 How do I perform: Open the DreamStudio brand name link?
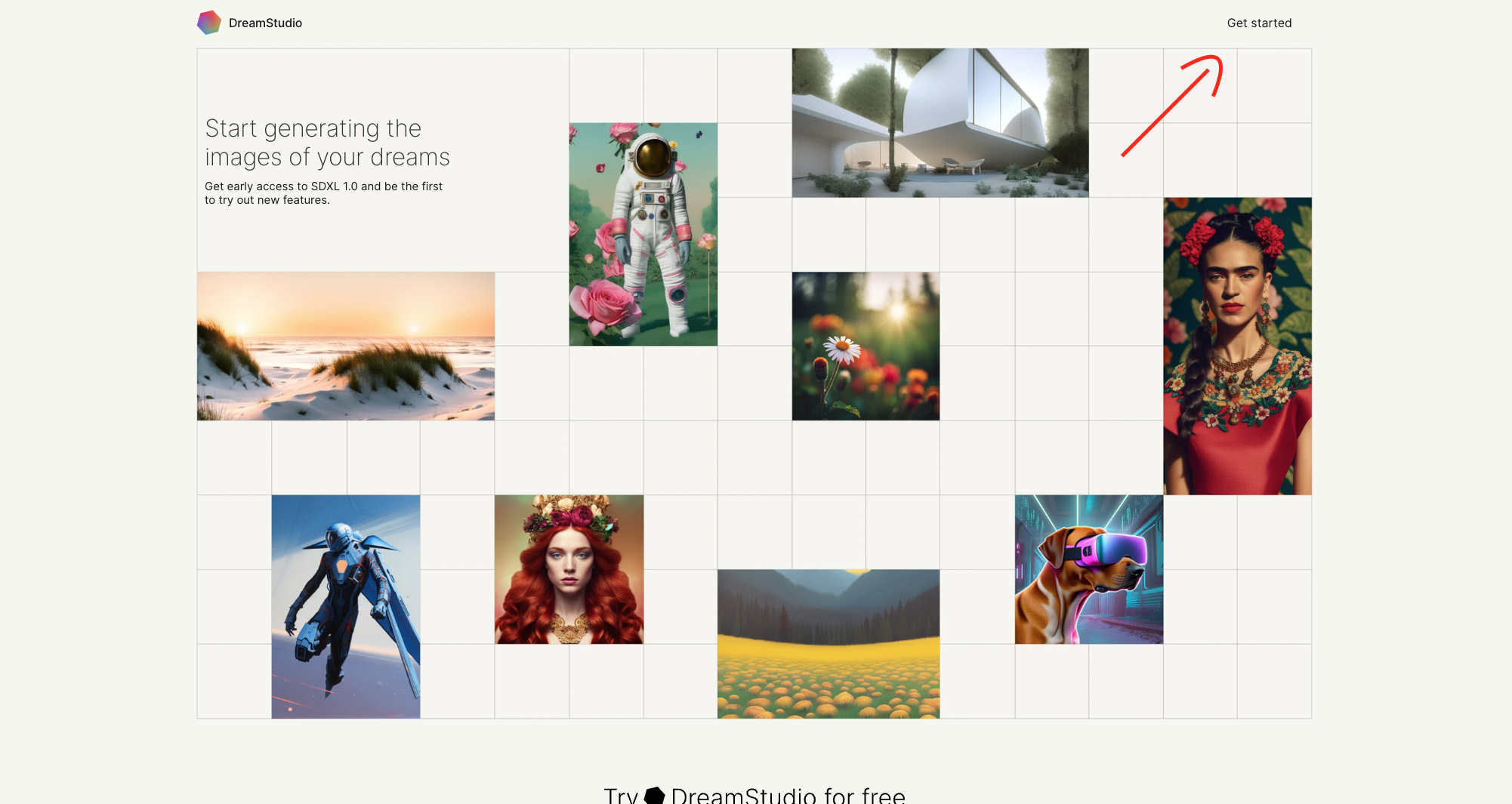tap(265, 23)
